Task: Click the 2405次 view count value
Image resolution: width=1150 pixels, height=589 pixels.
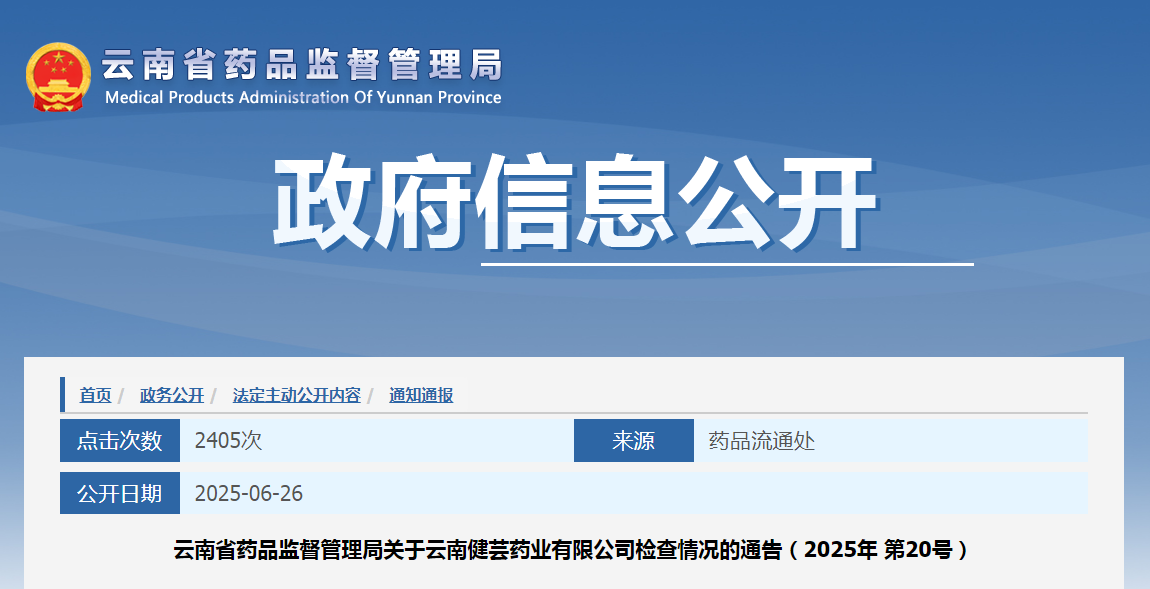Action: point(228,440)
